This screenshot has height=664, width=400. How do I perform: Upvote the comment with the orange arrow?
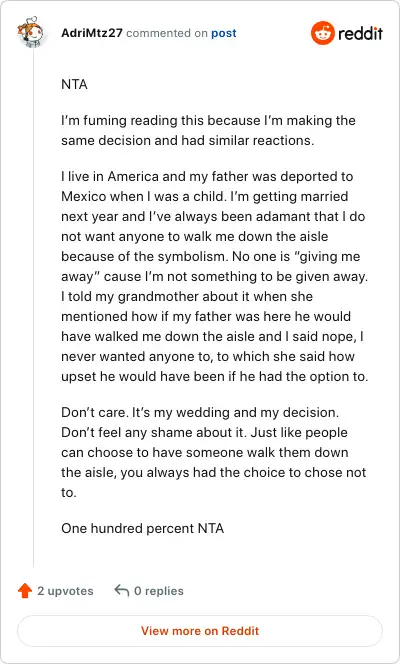(x=25, y=591)
